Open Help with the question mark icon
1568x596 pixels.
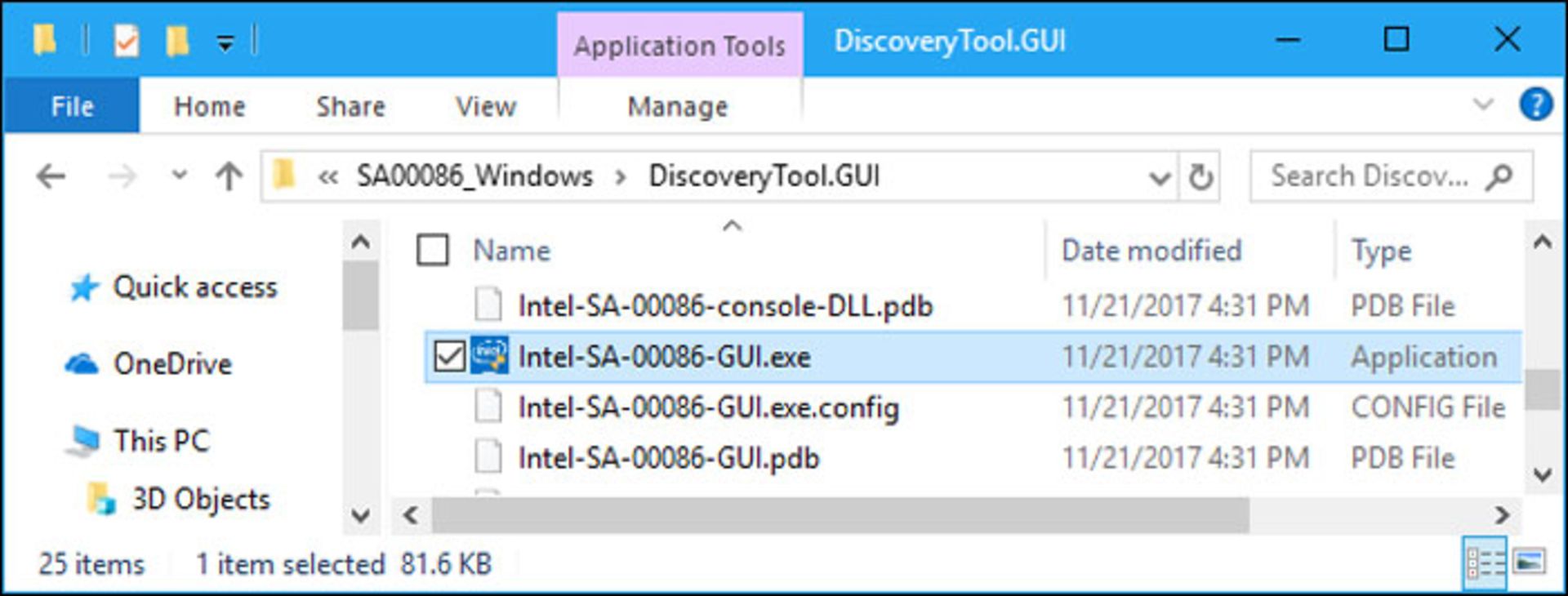pyautogui.click(x=1535, y=105)
